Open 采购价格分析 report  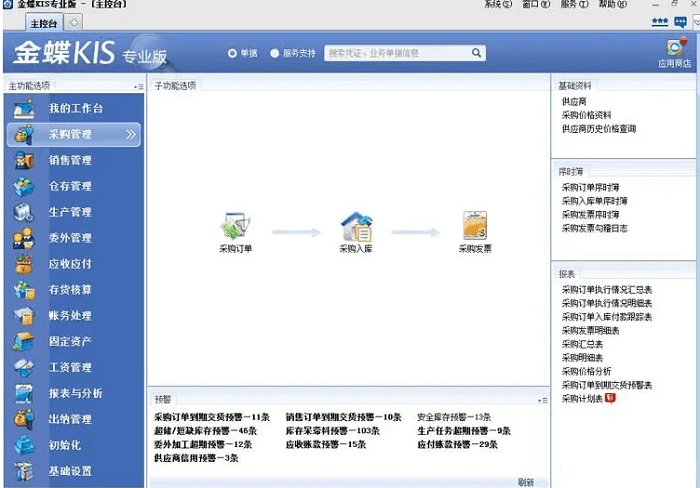point(587,371)
